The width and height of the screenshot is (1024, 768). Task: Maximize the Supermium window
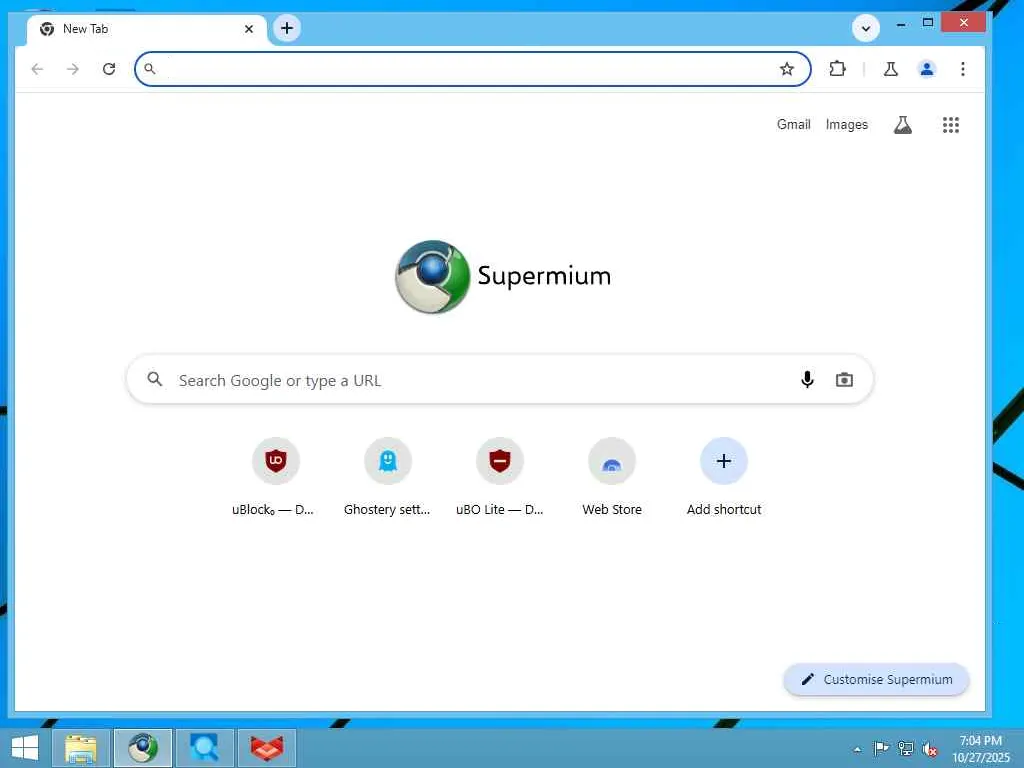[x=927, y=23]
